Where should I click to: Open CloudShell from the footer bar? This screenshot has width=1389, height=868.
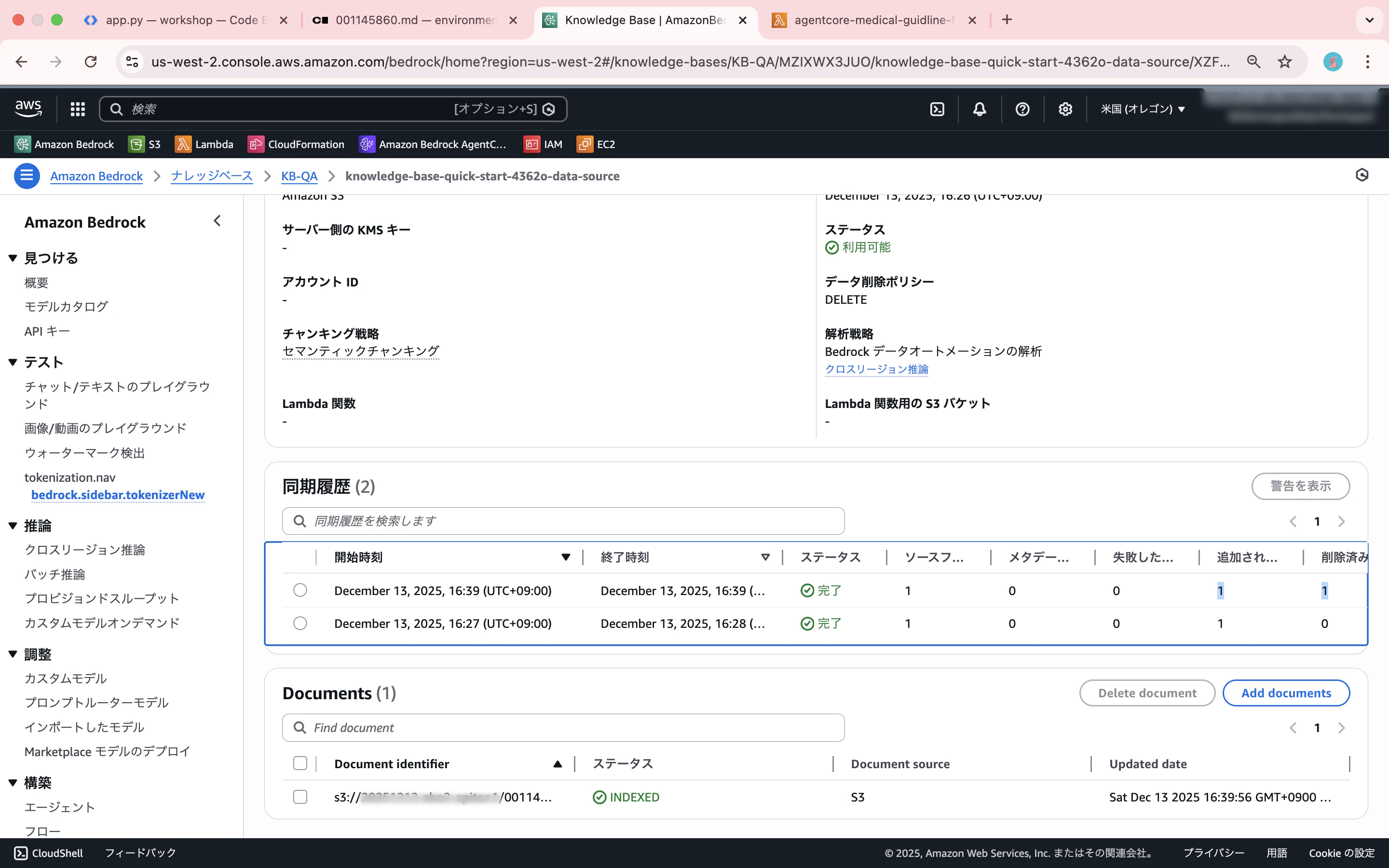49,853
